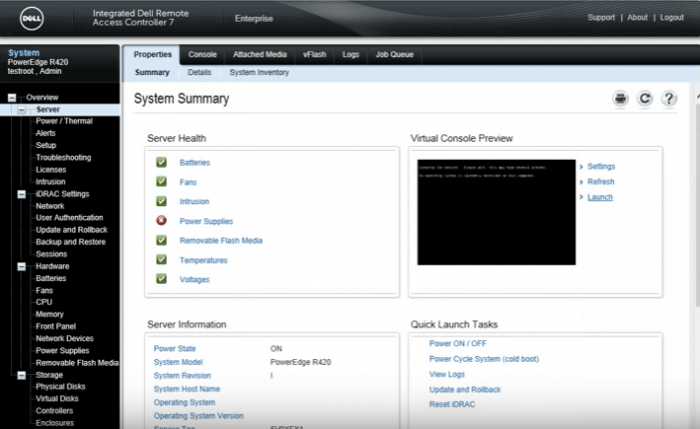The image size is (700, 429).
Task: Select Memory under Hardware
Action: point(49,314)
